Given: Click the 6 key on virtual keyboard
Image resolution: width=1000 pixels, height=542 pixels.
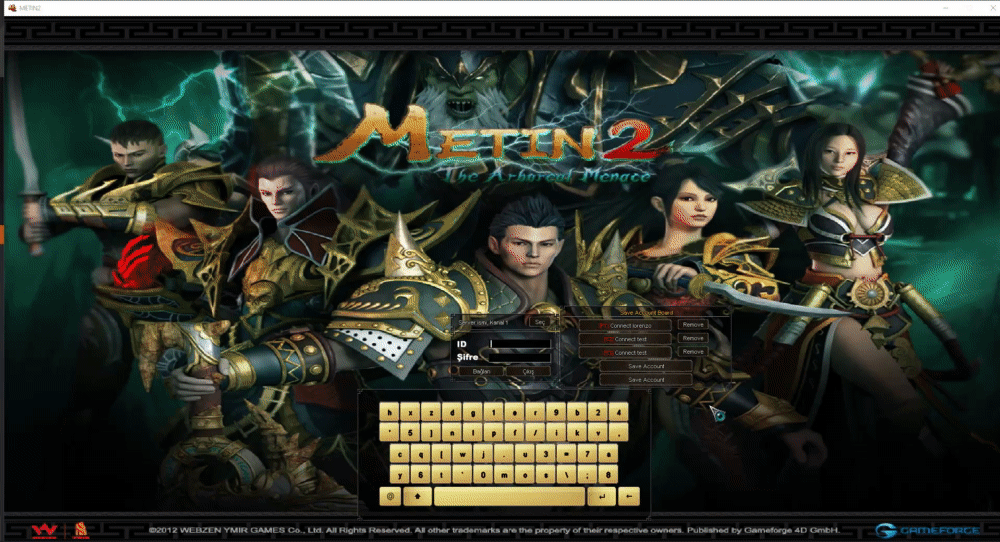Looking at the screenshot, I should click(x=420, y=474).
